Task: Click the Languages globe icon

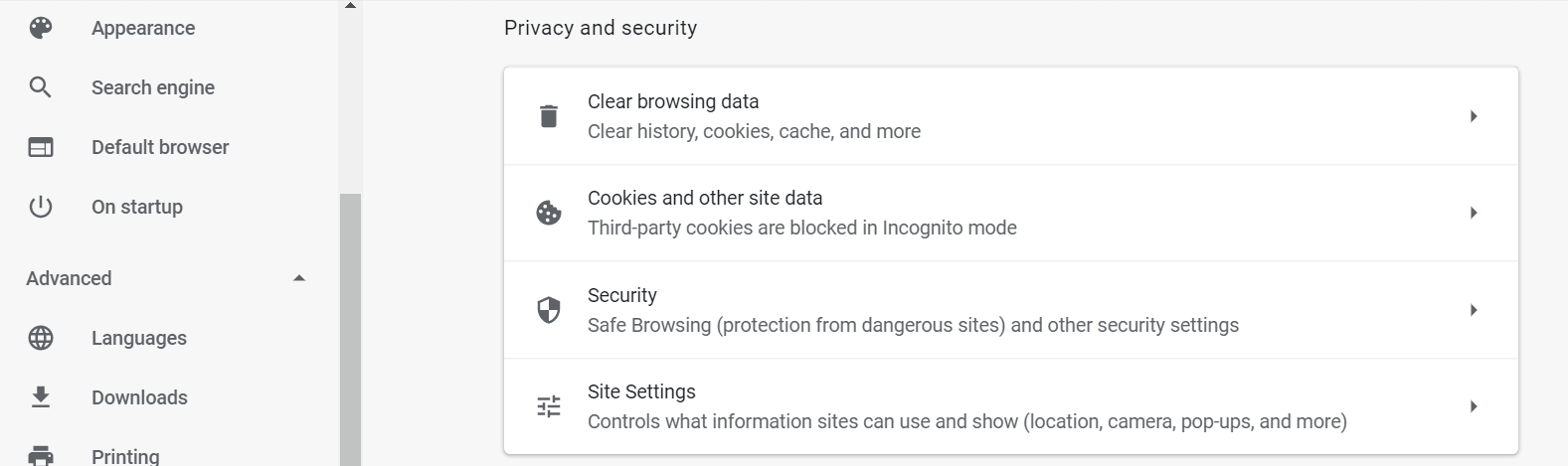Action: pos(41,338)
